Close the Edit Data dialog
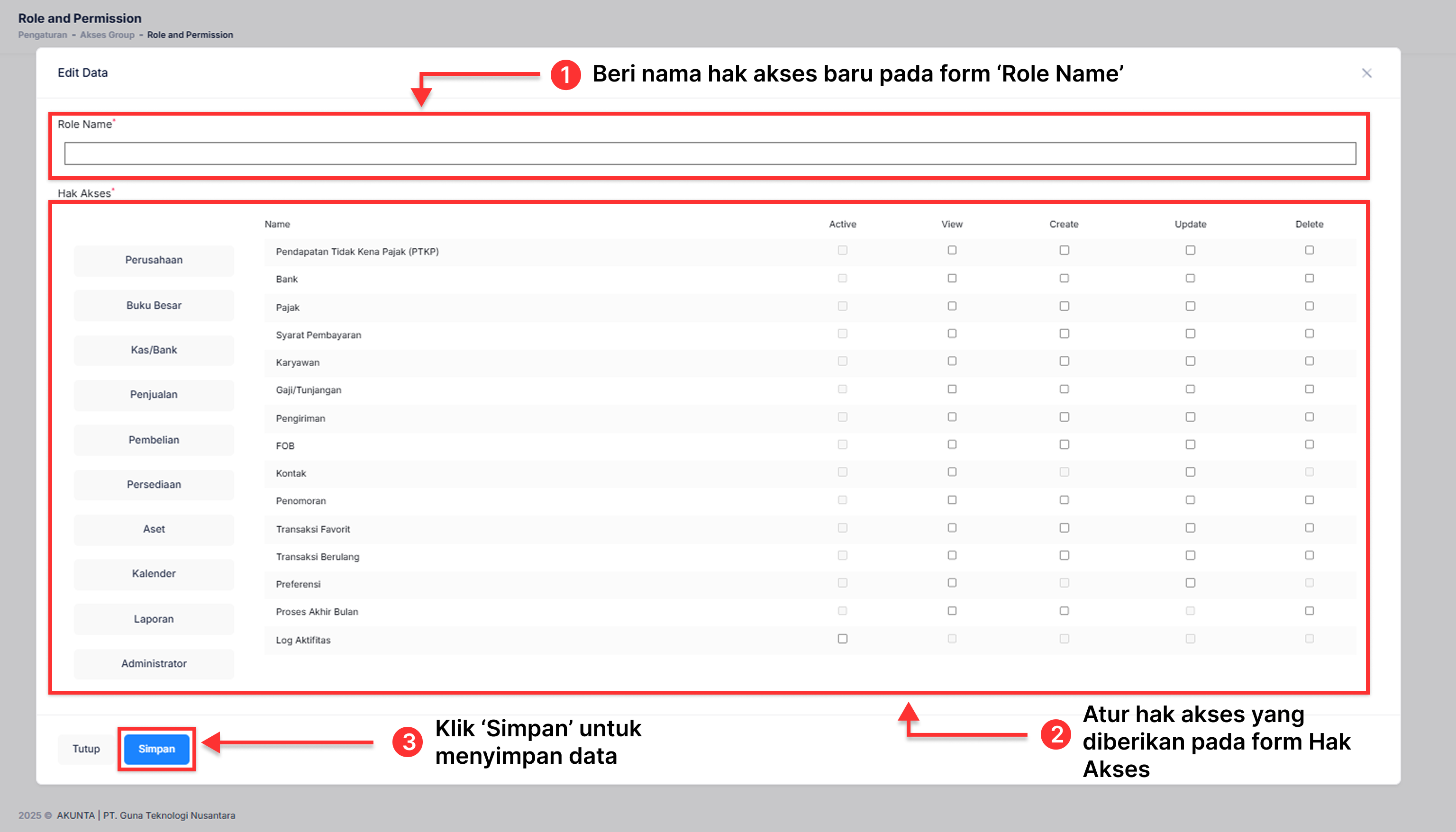 click(x=1367, y=73)
